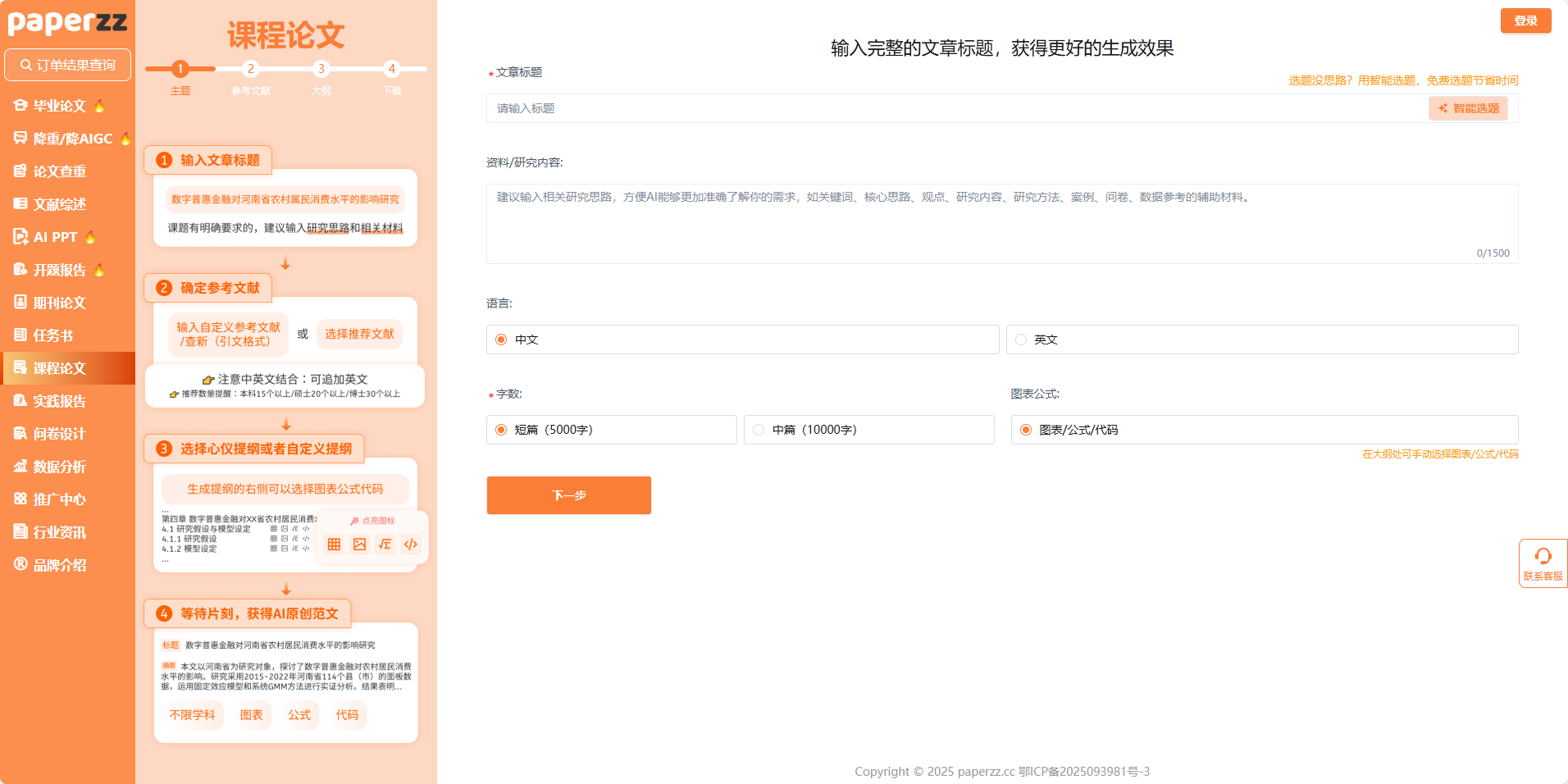Image resolution: width=1568 pixels, height=784 pixels.
Task: Select 中文 language radio option
Action: tap(501, 340)
